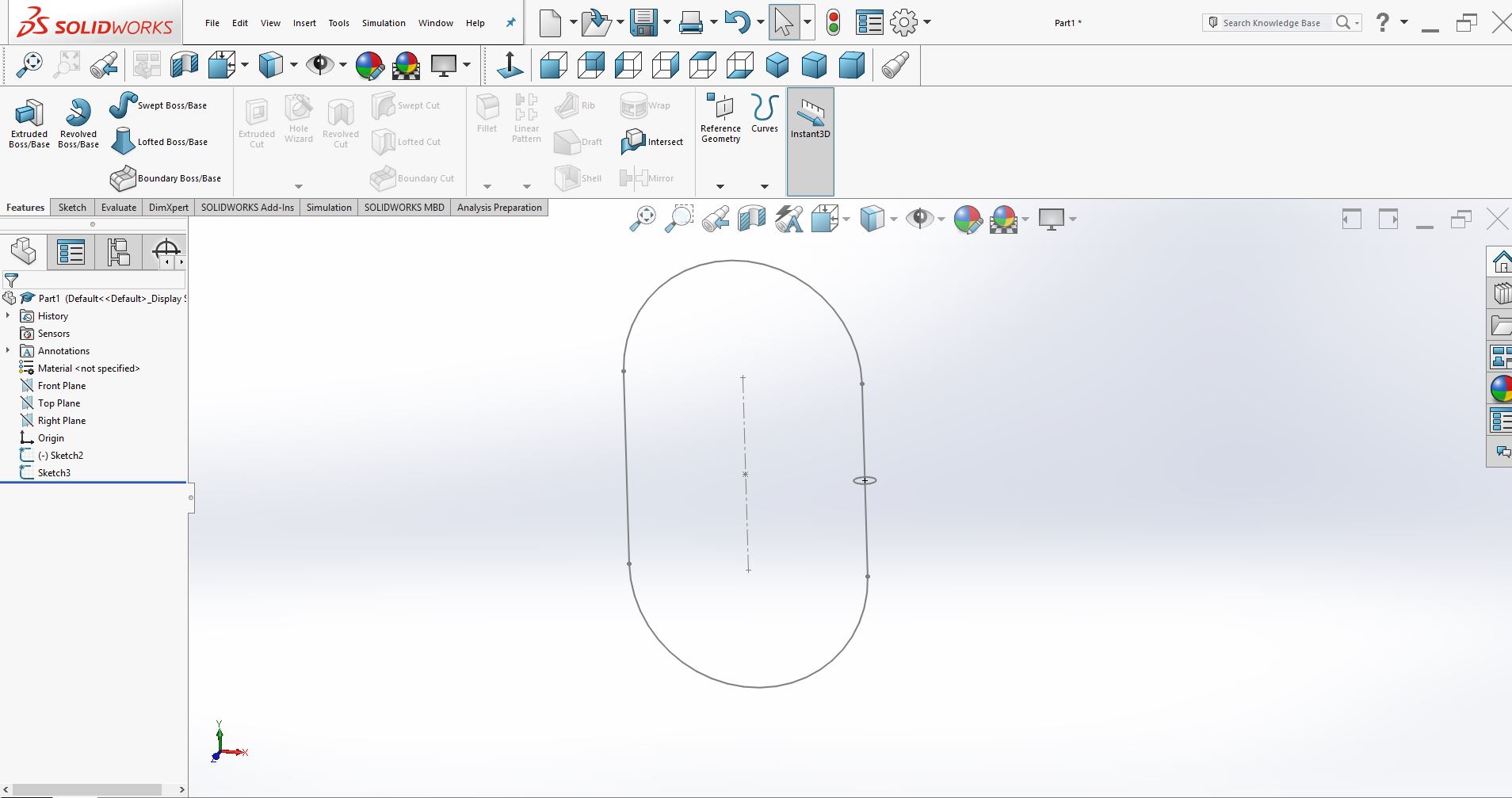Select Sketch3 in the feature tree
This screenshot has width=1512, height=798.
click(x=54, y=473)
